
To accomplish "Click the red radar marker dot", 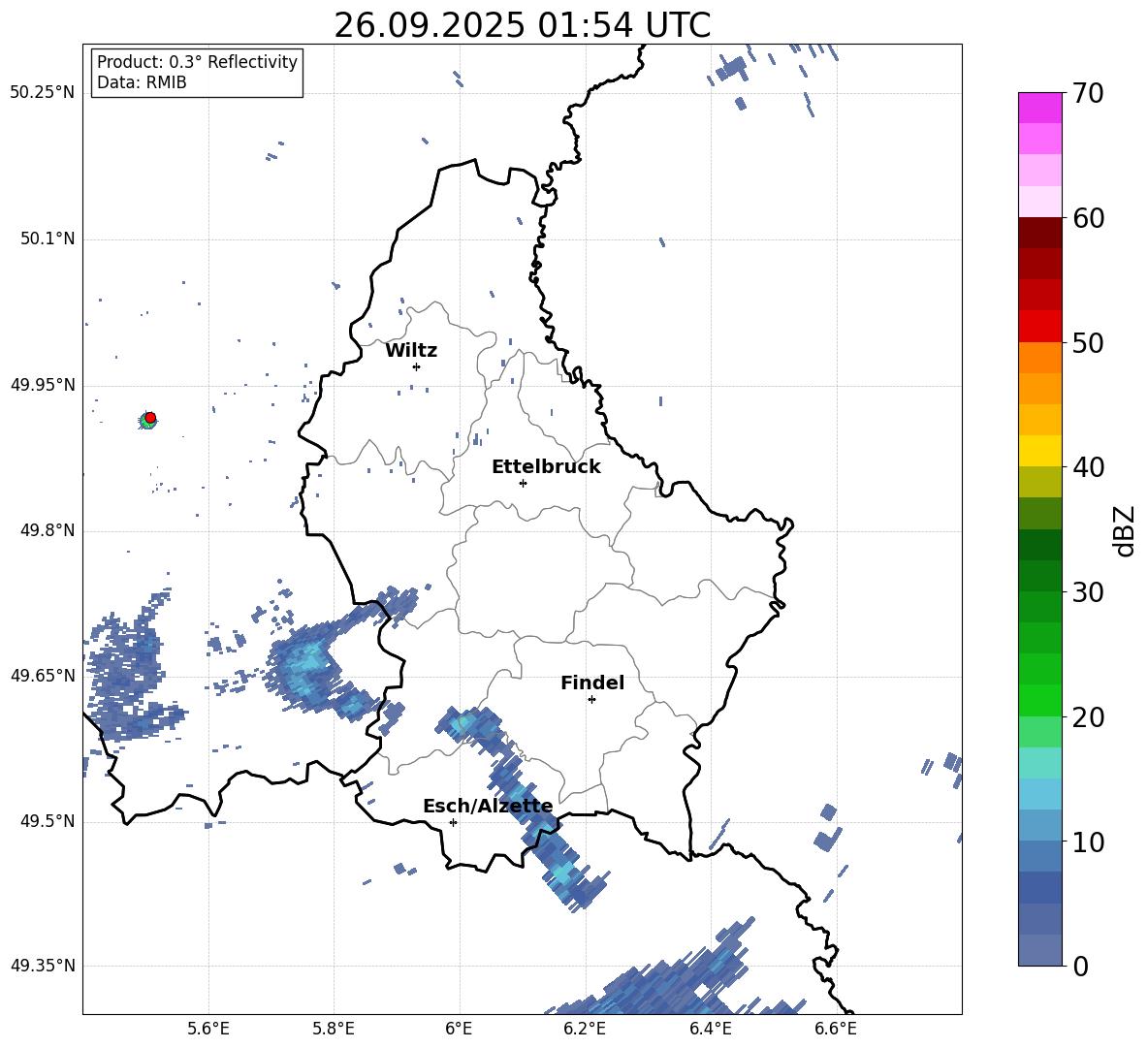I will click(150, 417).
